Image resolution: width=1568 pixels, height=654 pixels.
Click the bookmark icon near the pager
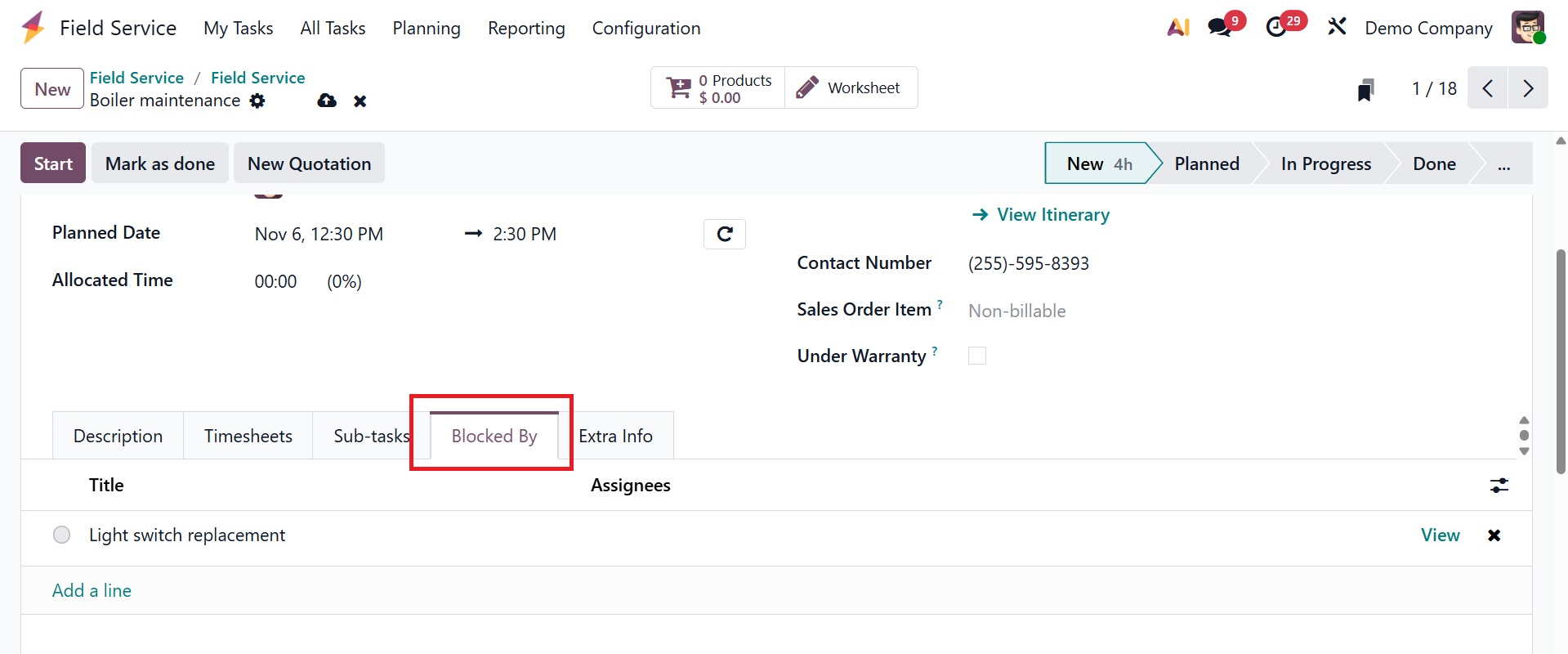point(1365,89)
